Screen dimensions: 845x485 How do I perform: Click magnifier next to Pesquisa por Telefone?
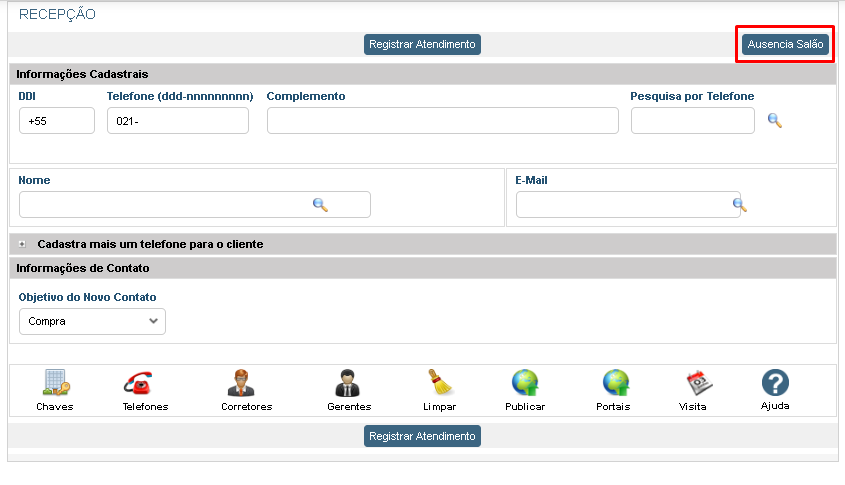pos(774,121)
